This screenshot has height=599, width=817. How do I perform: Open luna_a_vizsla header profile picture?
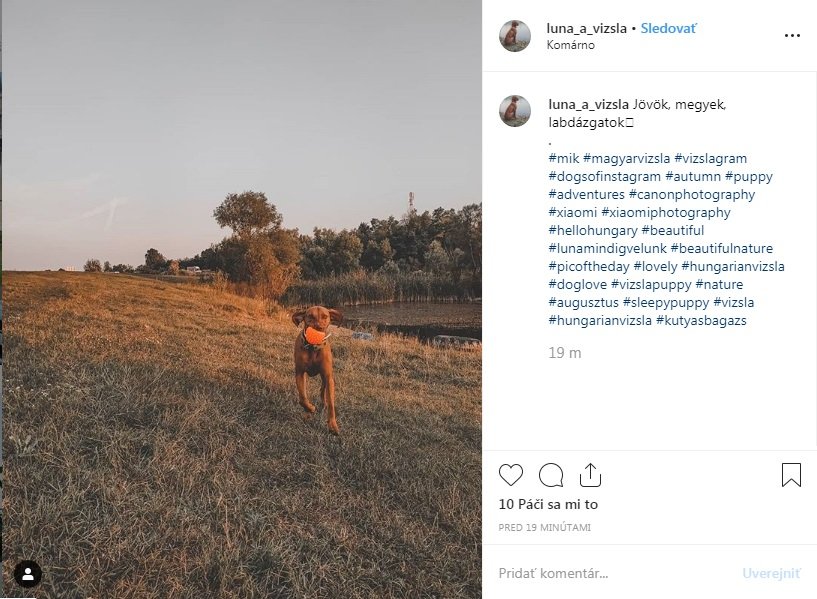click(x=515, y=36)
